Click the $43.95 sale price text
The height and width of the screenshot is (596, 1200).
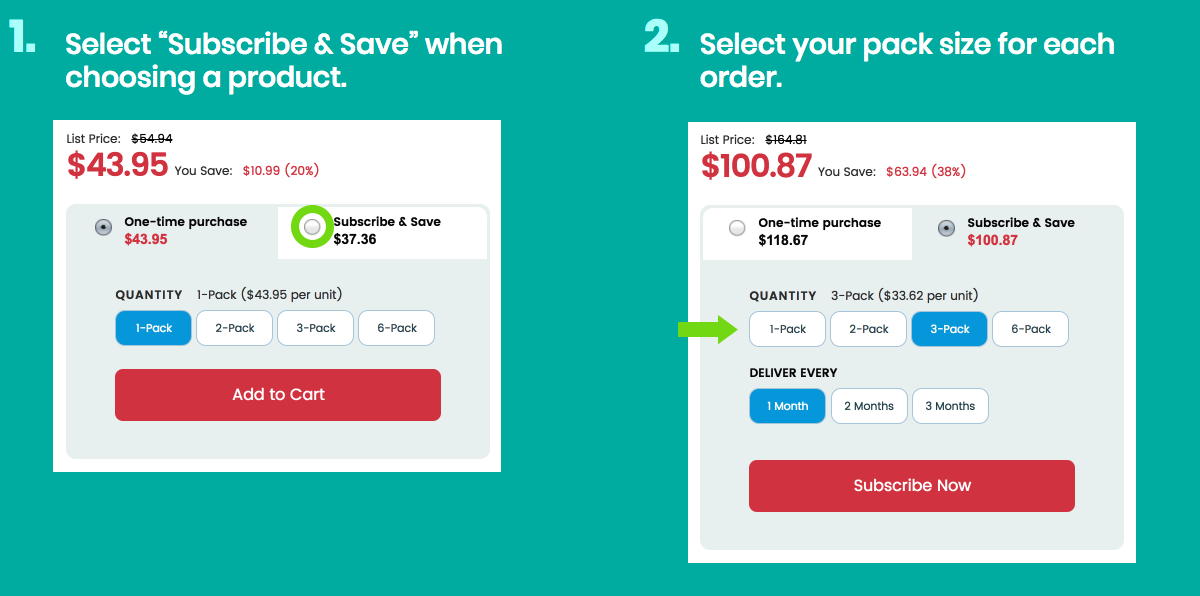tap(118, 165)
